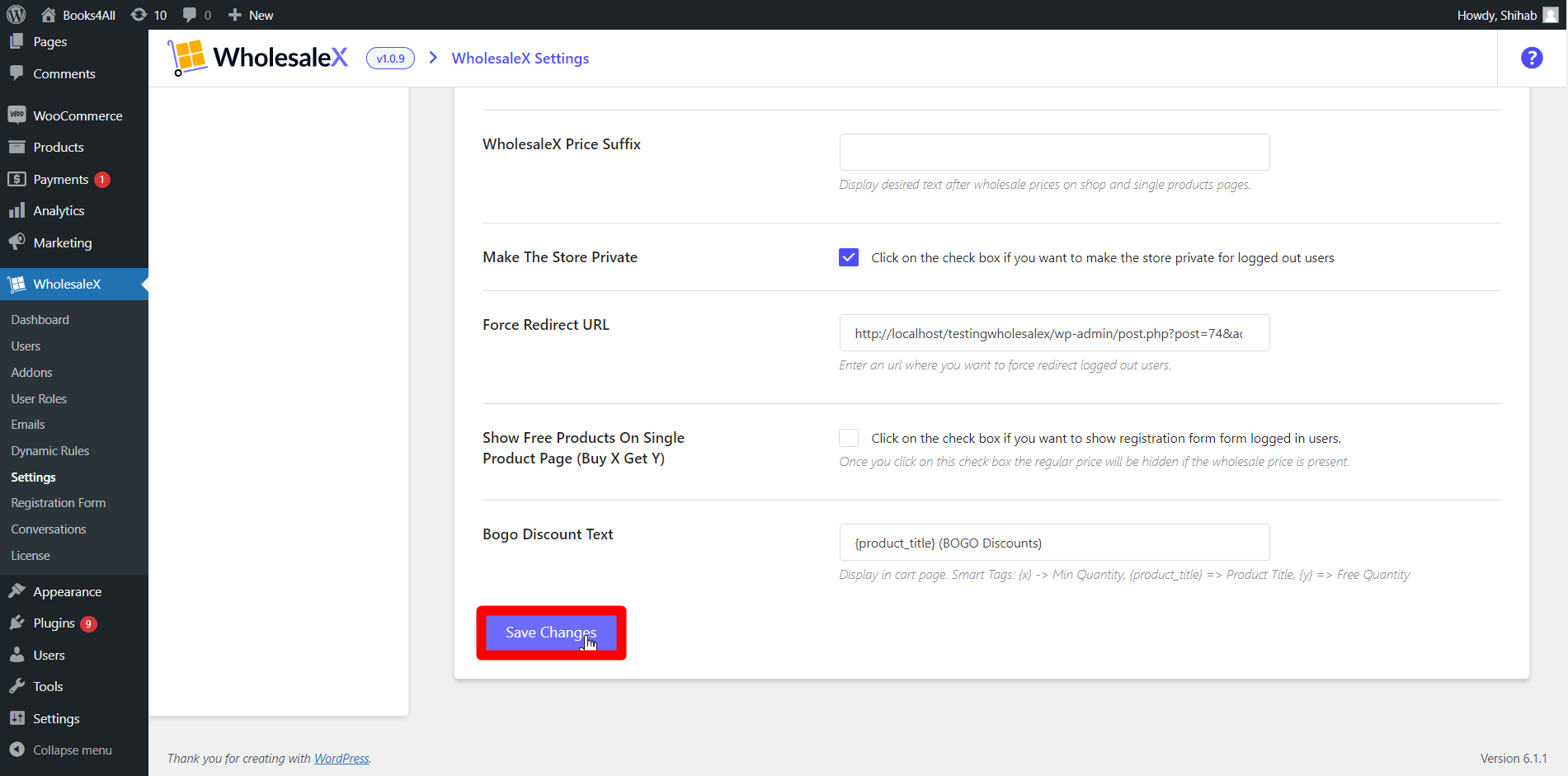
Task: Click the Products box icon
Action: click(x=16, y=147)
